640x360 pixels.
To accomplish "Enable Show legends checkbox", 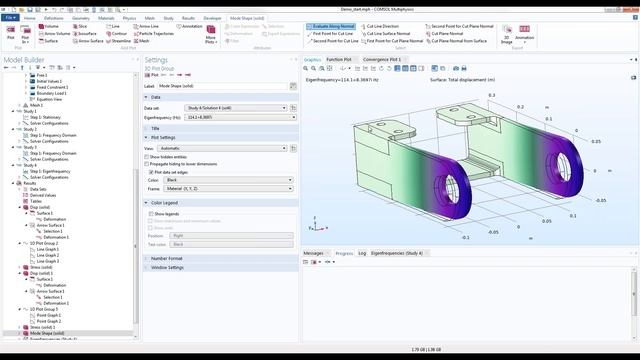I will [151, 214].
